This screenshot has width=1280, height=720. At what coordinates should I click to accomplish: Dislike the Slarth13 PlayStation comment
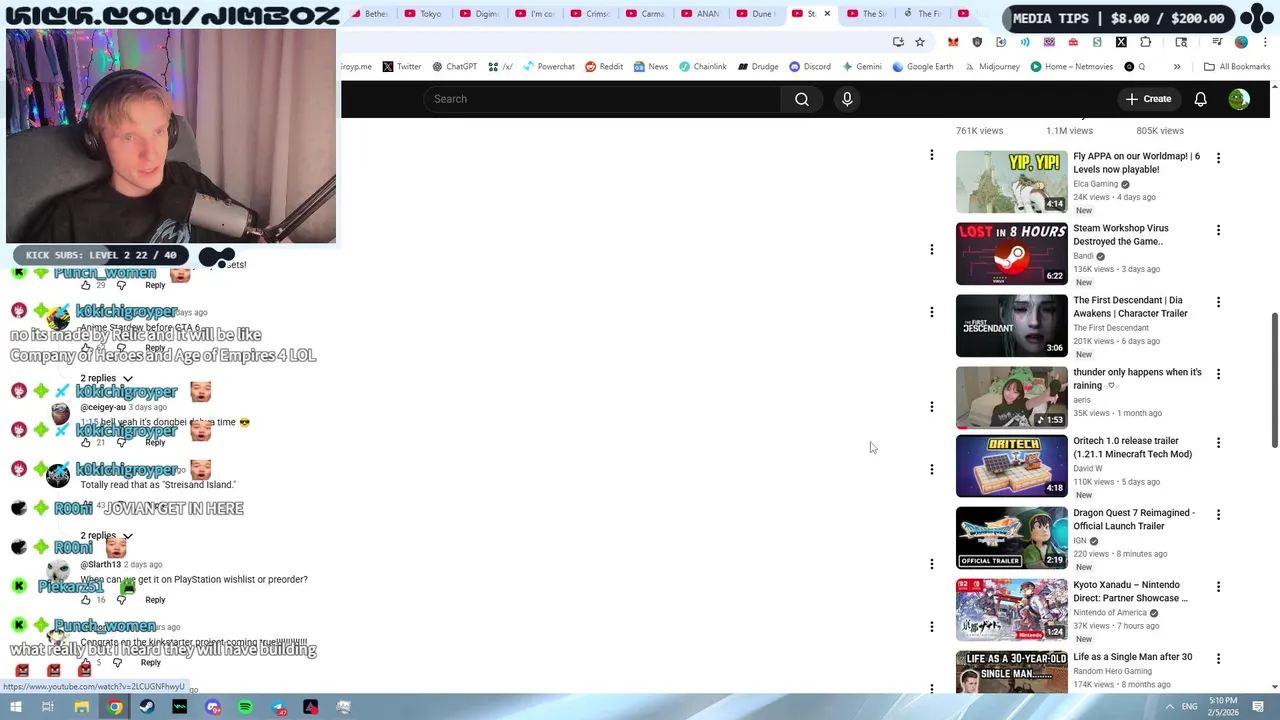[x=121, y=600]
